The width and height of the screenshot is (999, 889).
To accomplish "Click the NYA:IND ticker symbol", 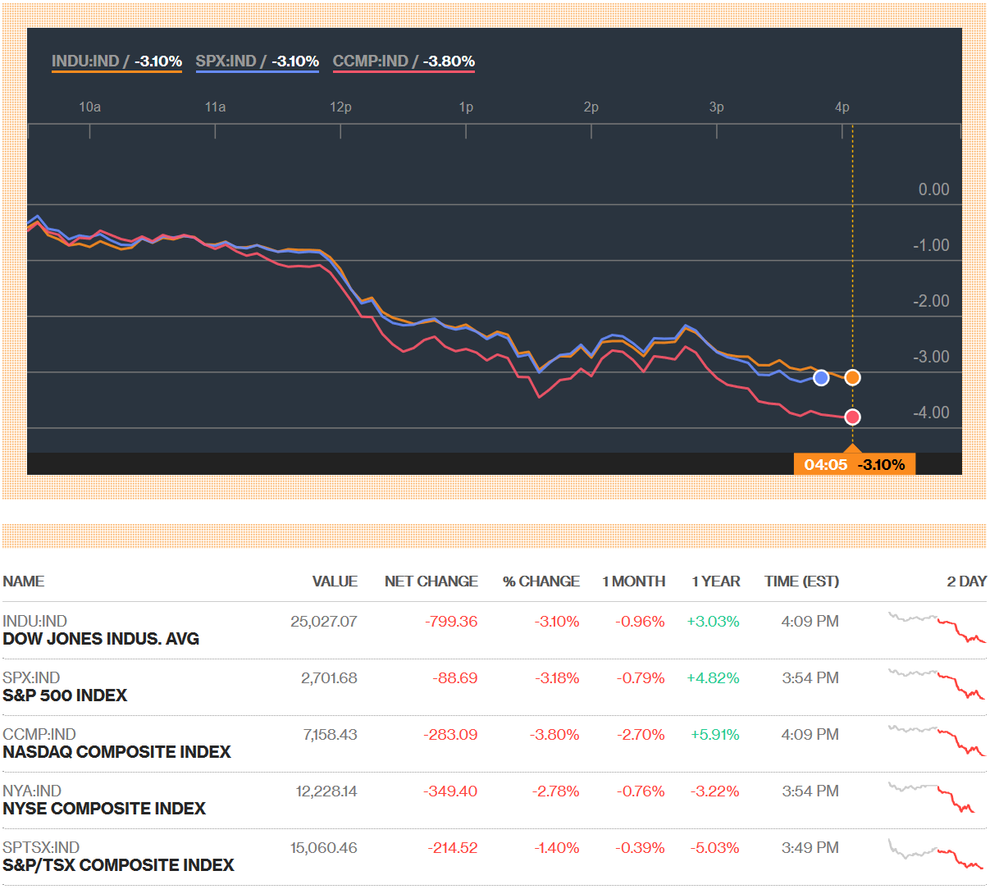I will 32,791.
